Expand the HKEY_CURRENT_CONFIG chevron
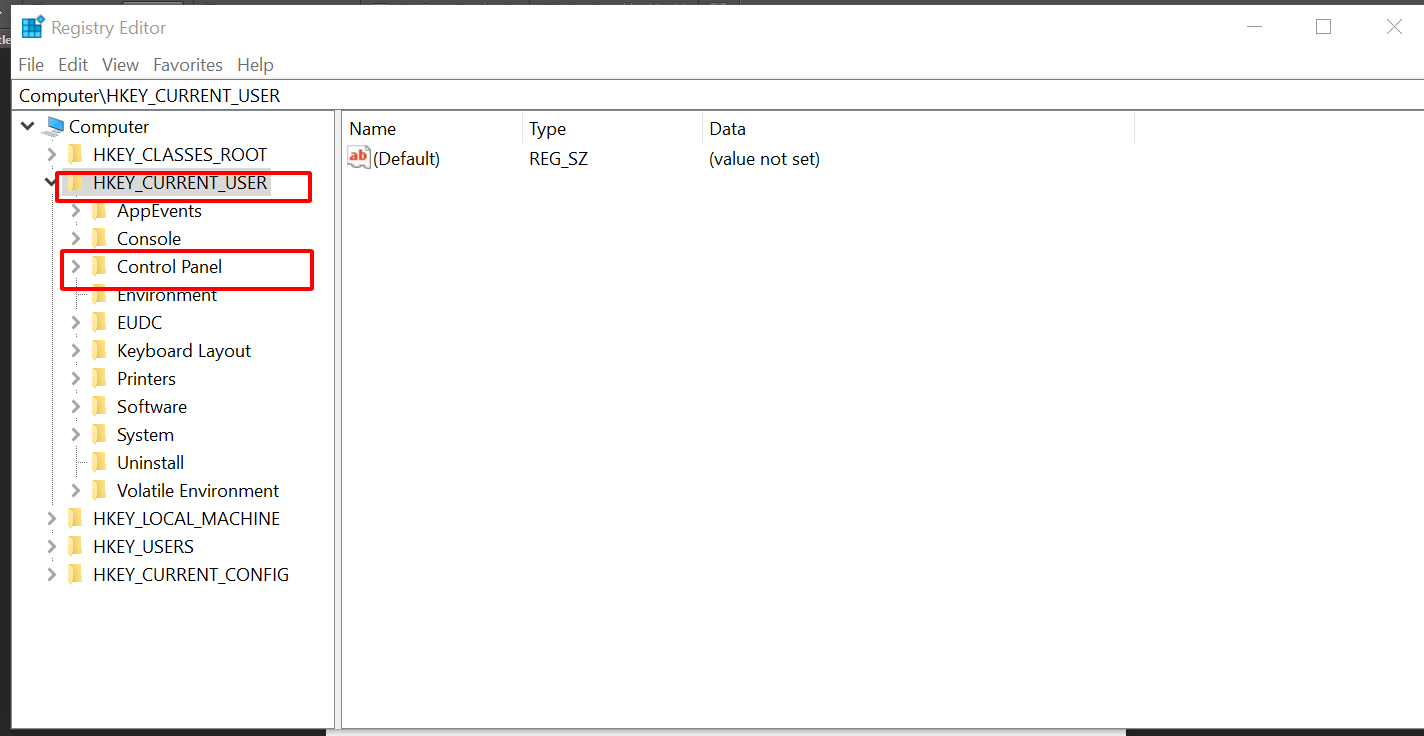The width and height of the screenshot is (1424, 736). click(52, 575)
